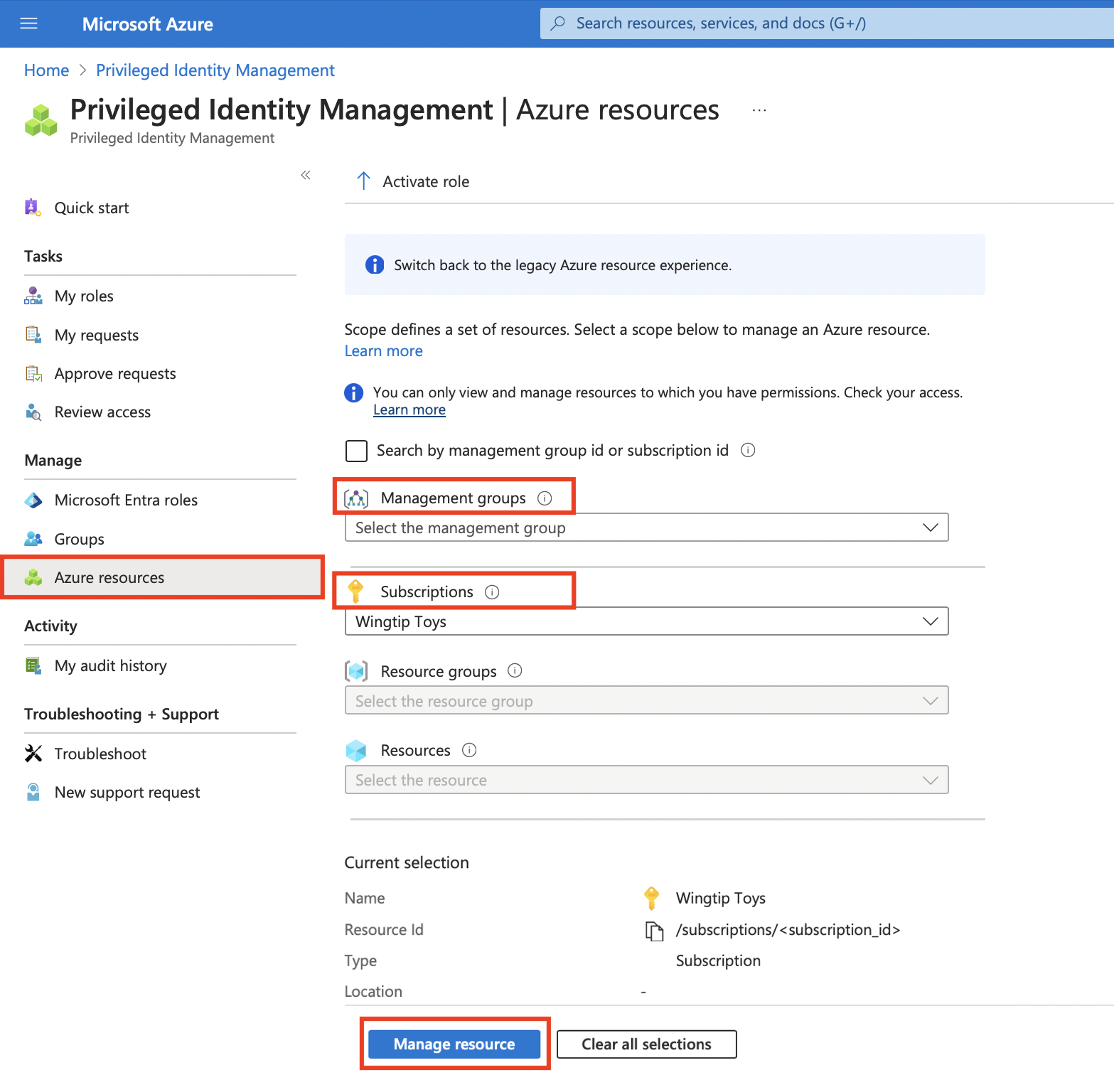Click the PIM Azure resources cube icon
This screenshot has width=1114, height=1092.
coord(33,577)
